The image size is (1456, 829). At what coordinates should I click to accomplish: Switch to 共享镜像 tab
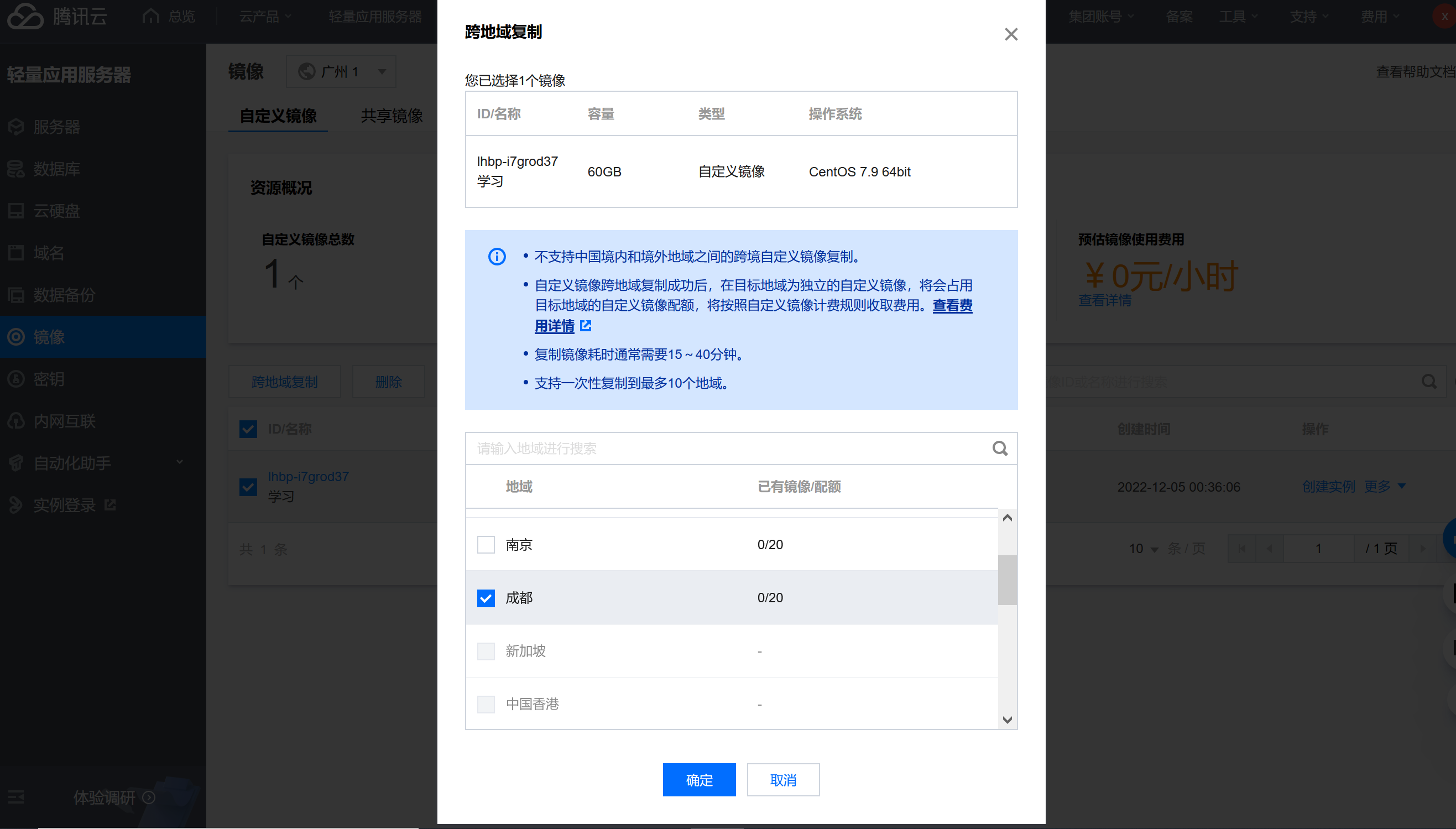[x=392, y=116]
